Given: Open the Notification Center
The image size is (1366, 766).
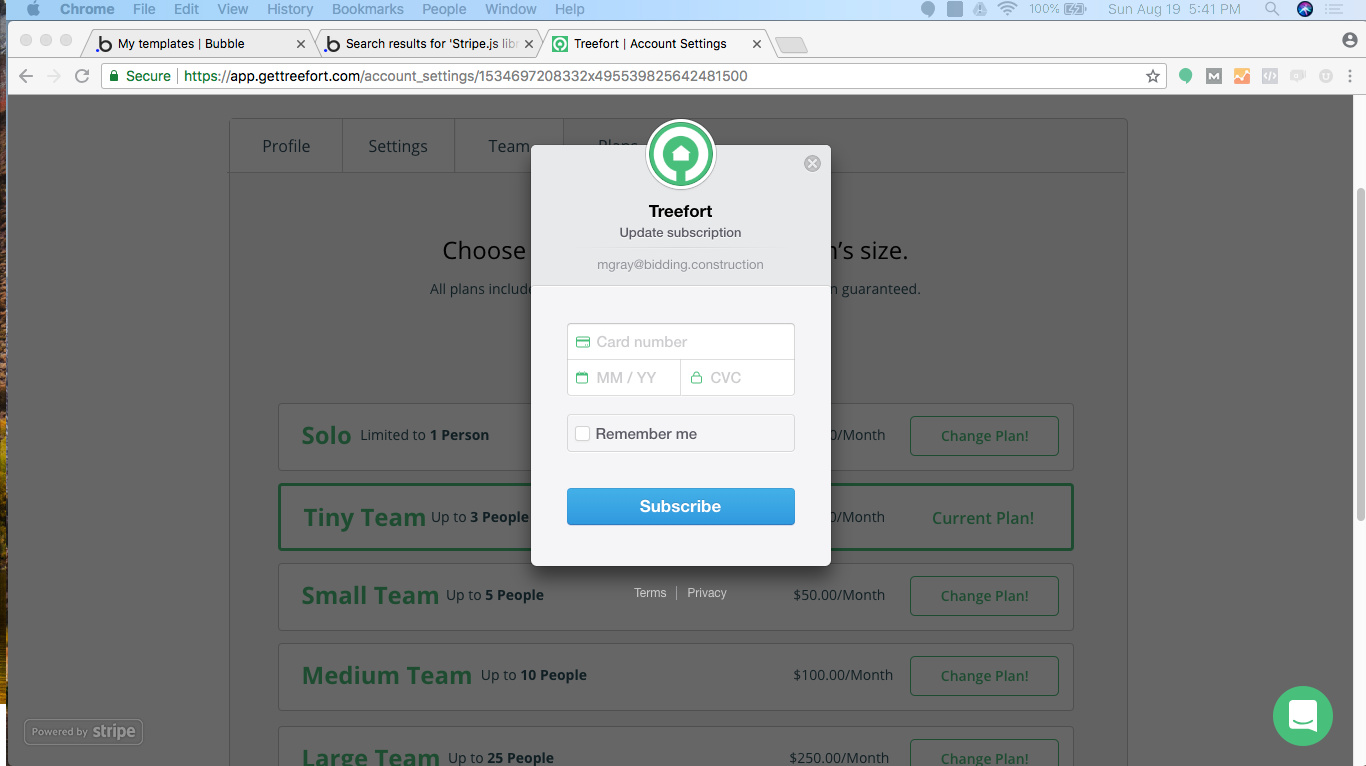Looking at the screenshot, I should point(1333,9).
